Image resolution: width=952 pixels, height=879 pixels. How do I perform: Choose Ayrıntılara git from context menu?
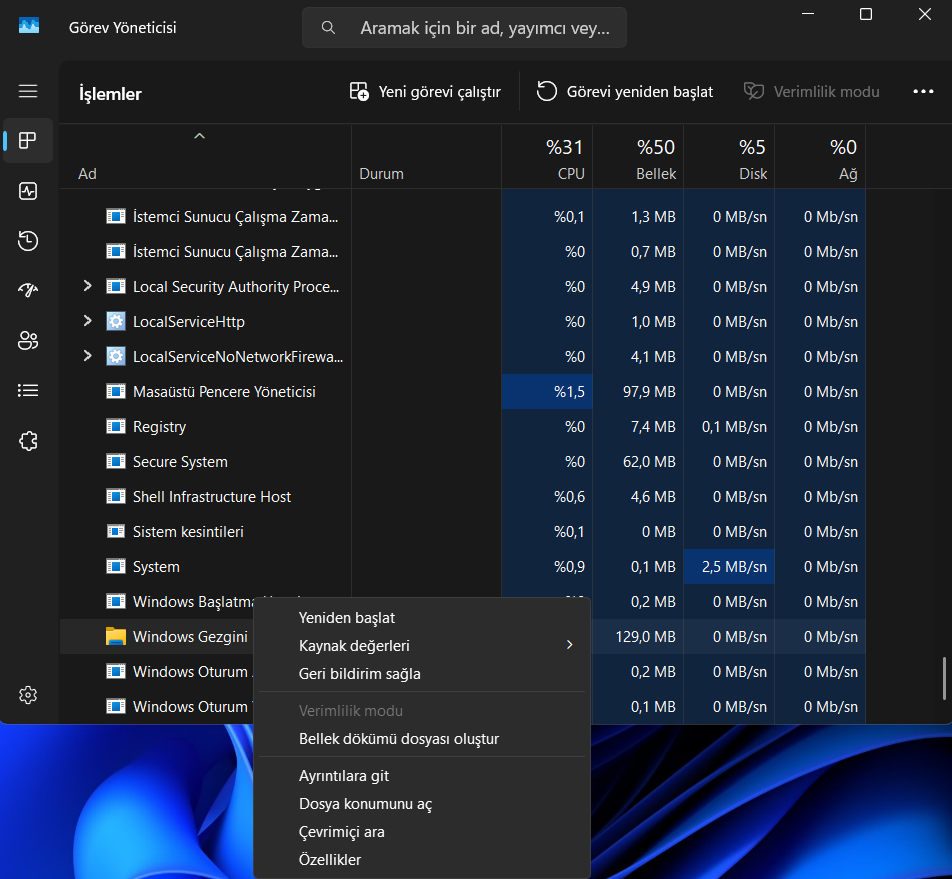[344, 776]
